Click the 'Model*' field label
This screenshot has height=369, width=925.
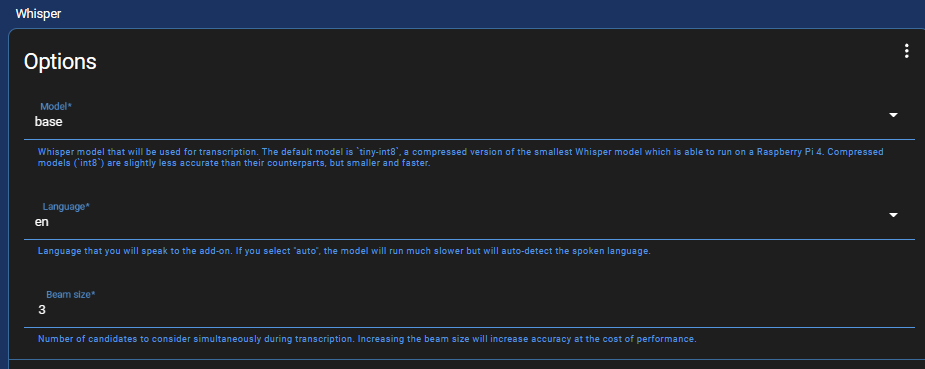pyautogui.click(x=56, y=107)
